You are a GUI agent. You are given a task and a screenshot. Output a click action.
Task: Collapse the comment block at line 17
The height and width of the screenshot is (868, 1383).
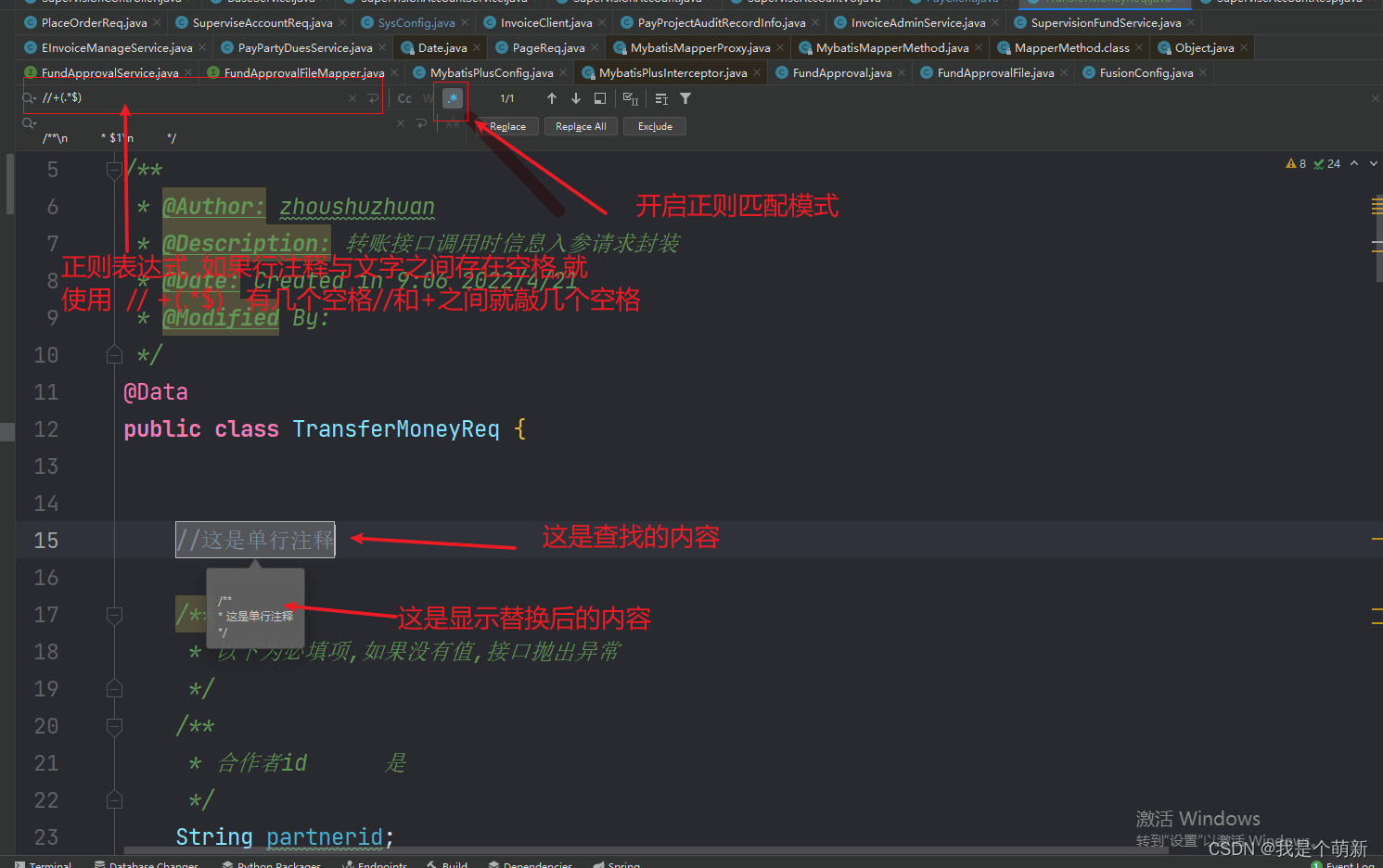coord(114,614)
